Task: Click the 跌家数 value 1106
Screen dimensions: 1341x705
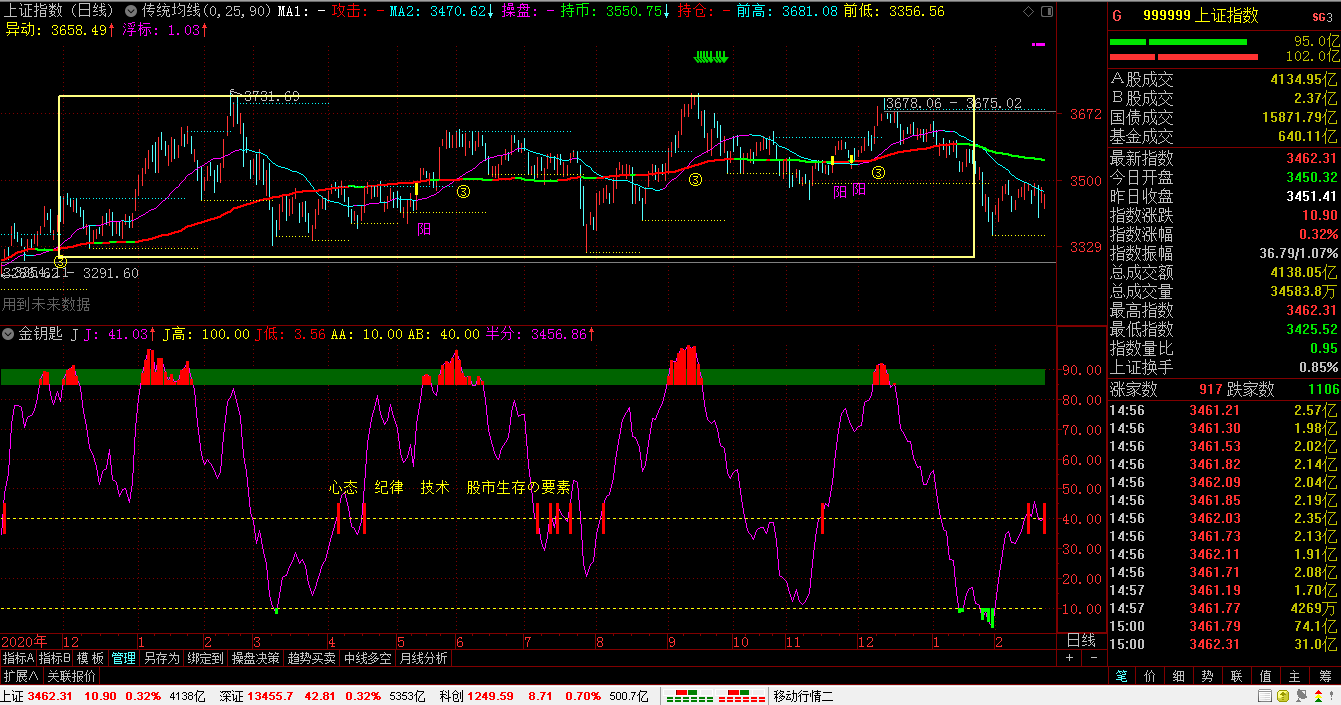Action: [1323, 389]
